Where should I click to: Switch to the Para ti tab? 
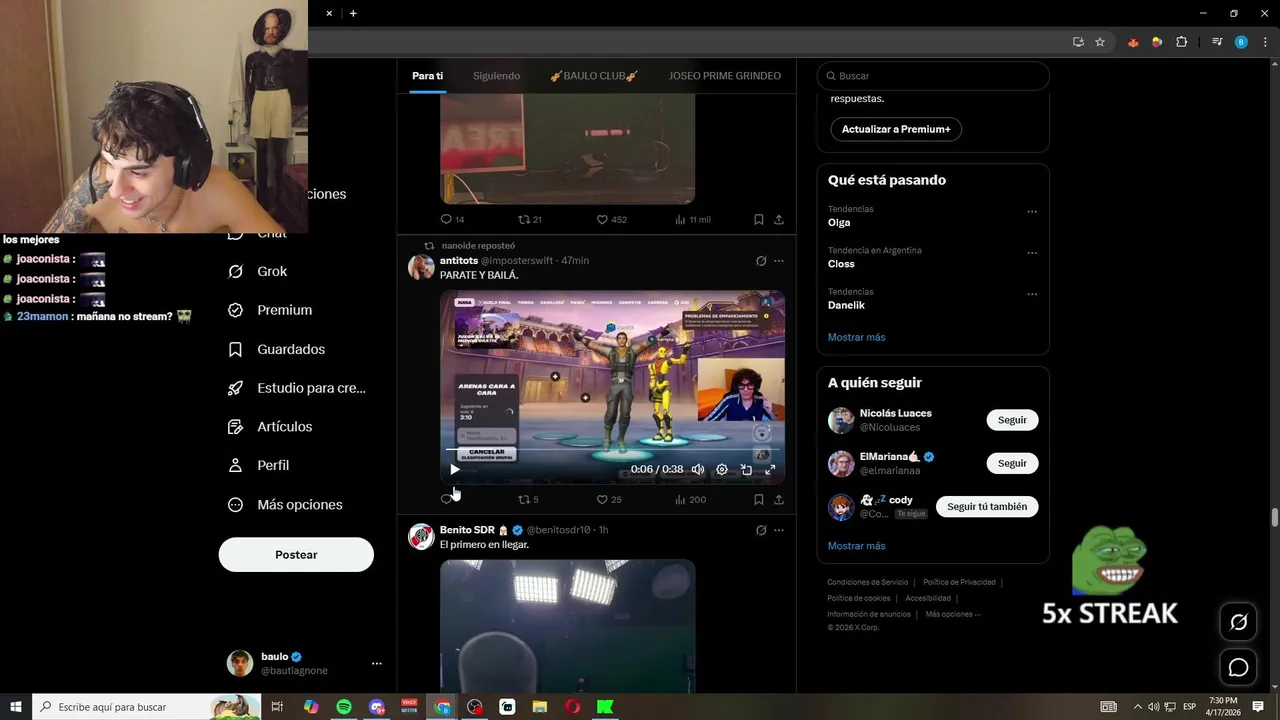point(427,76)
